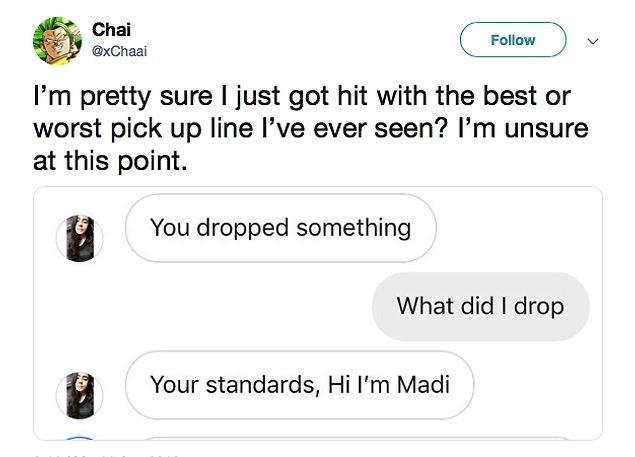Click the word 'Madi' in last message
Viewport: 635px width, 457px height.
(423, 384)
